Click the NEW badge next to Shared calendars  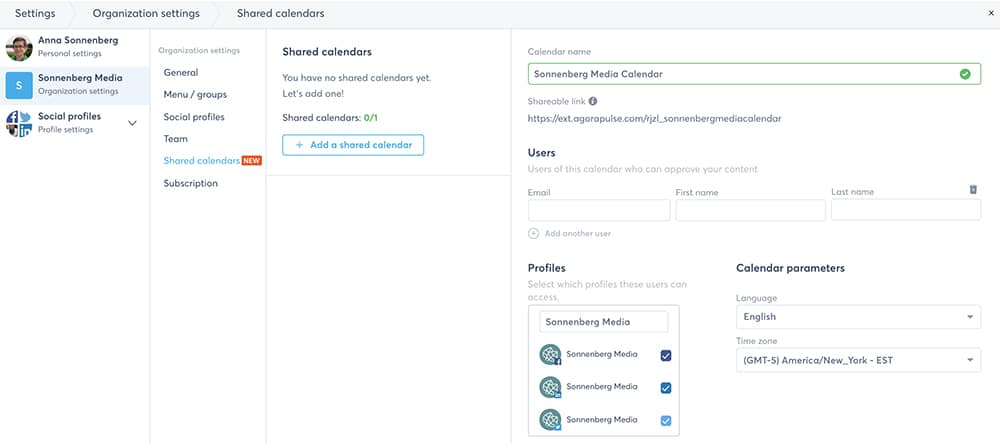click(x=251, y=161)
